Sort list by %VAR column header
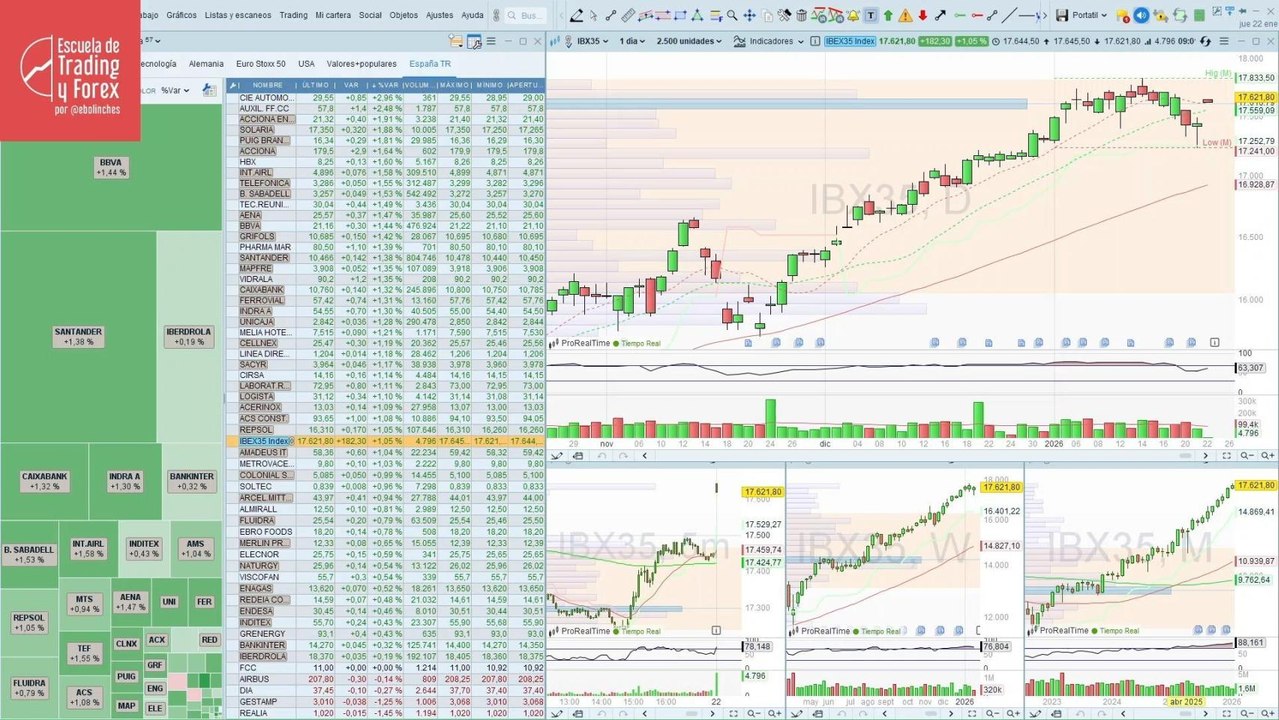Viewport: 1279px width, 720px height. click(387, 86)
